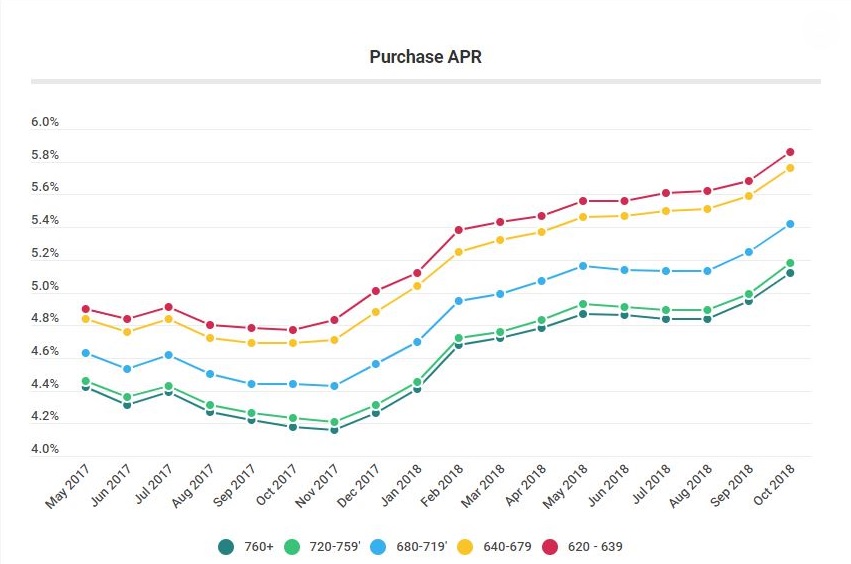Click blue line's May 2017 data point

coord(86,353)
